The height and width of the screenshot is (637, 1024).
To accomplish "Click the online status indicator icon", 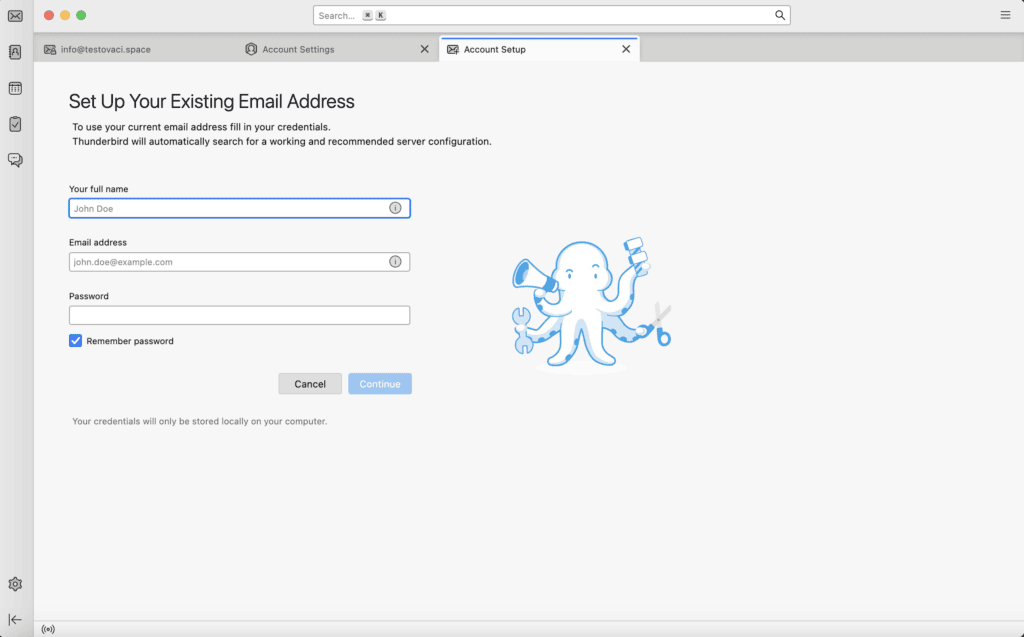I will click(48, 629).
